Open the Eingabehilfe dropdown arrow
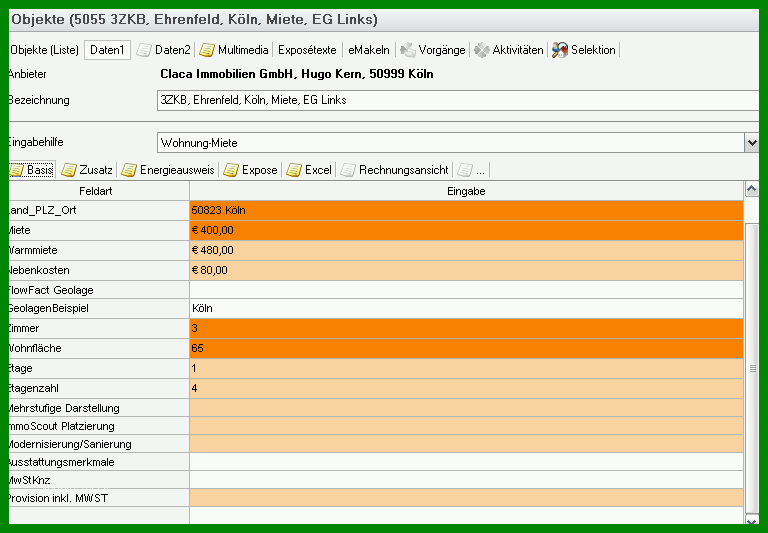768x533 pixels. point(752,143)
